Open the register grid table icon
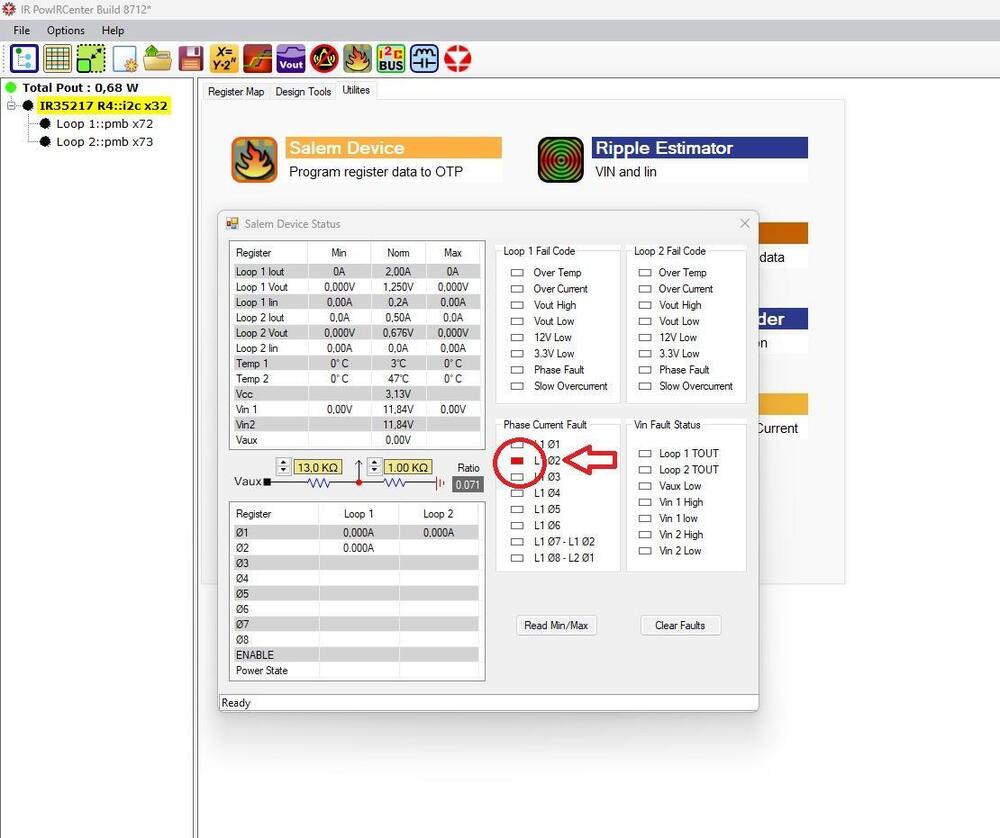Viewport: 1000px width, 838px height. coord(57,59)
